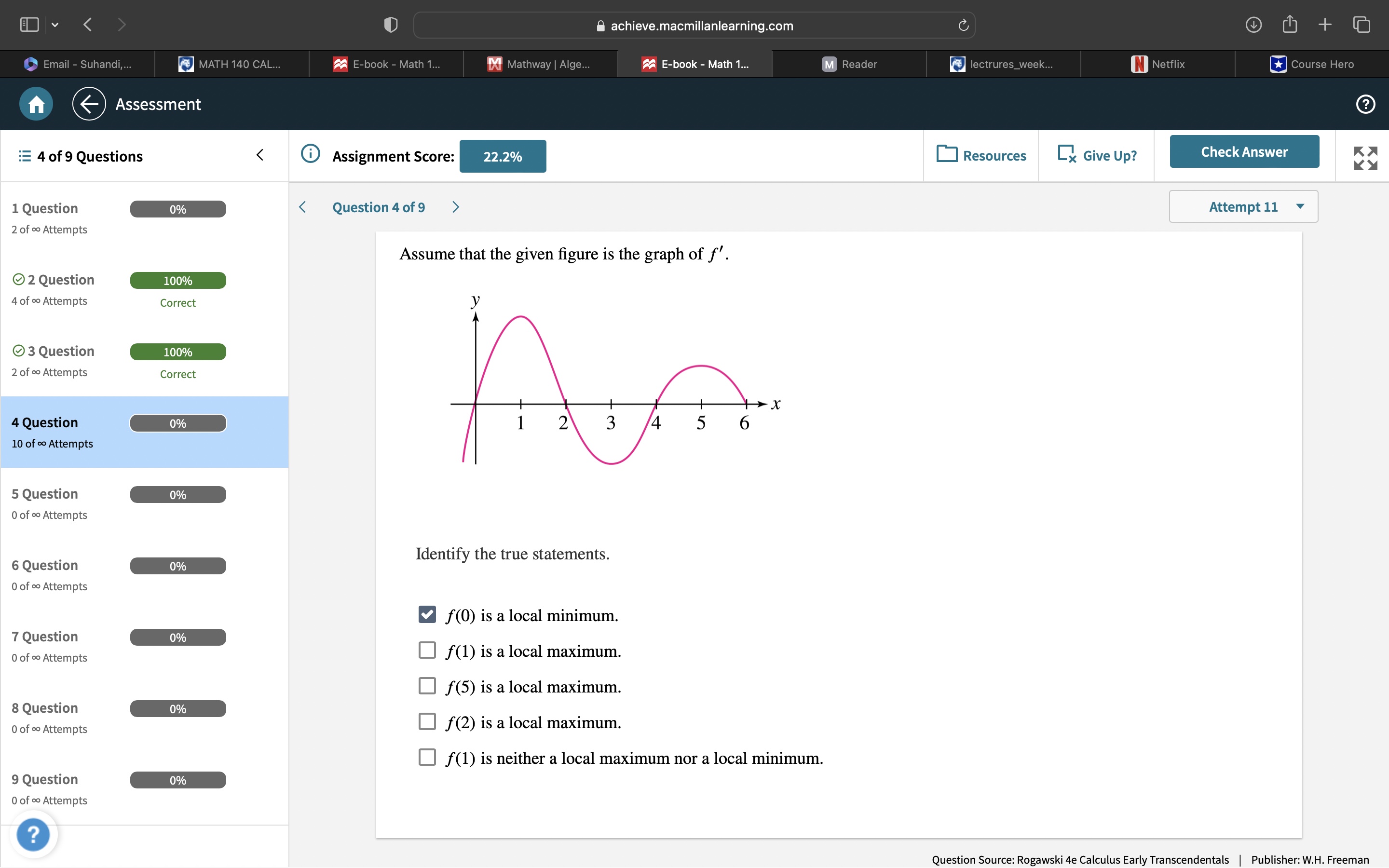This screenshot has width=1389, height=868.
Task: Click the info icon next to Assignment Score
Action: pyautogui.click(x=310, y=154)
